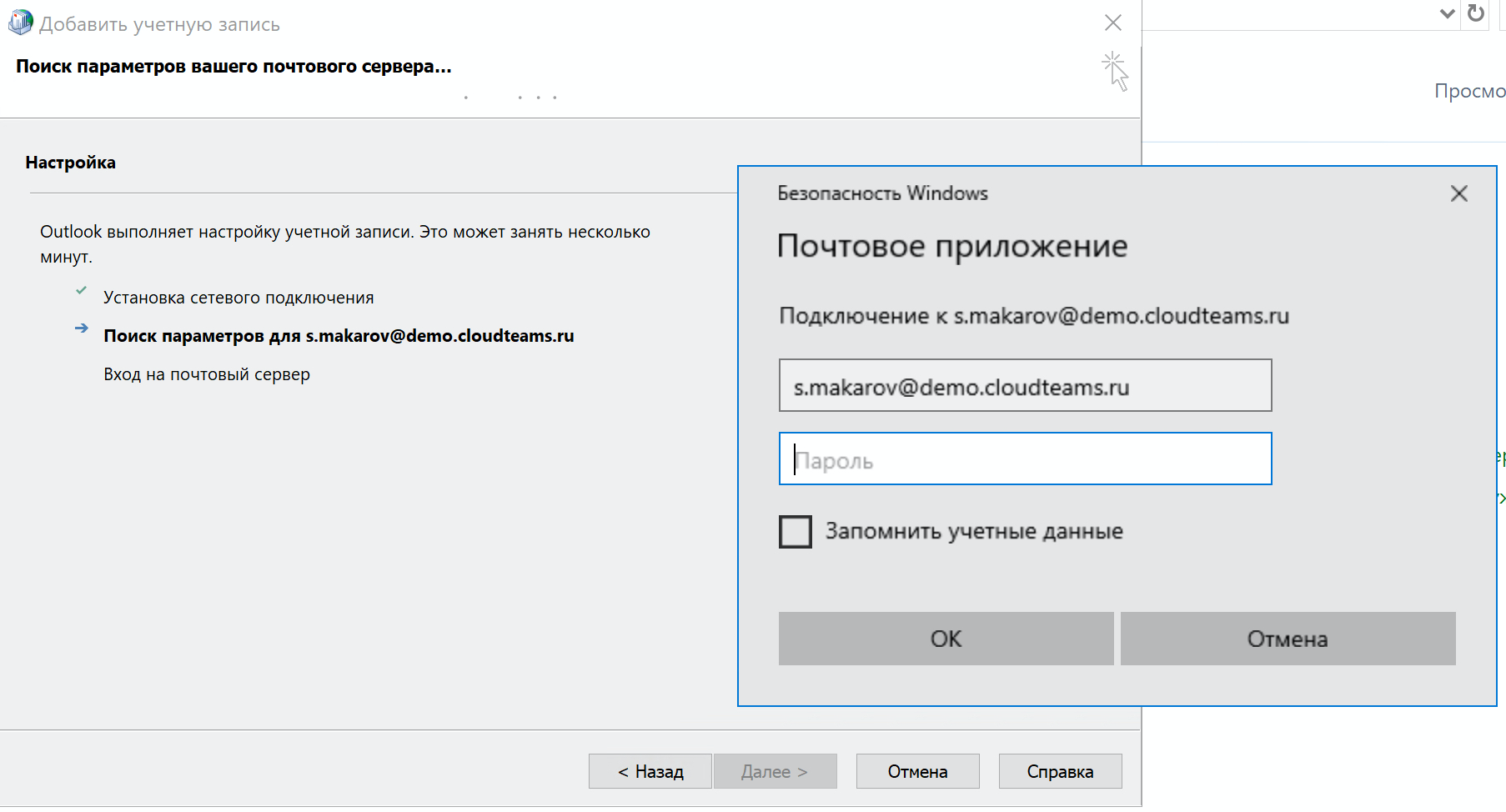Go back using the "< Назад" button
This screenshot has height=812, width=1506.
click(650, 771)
